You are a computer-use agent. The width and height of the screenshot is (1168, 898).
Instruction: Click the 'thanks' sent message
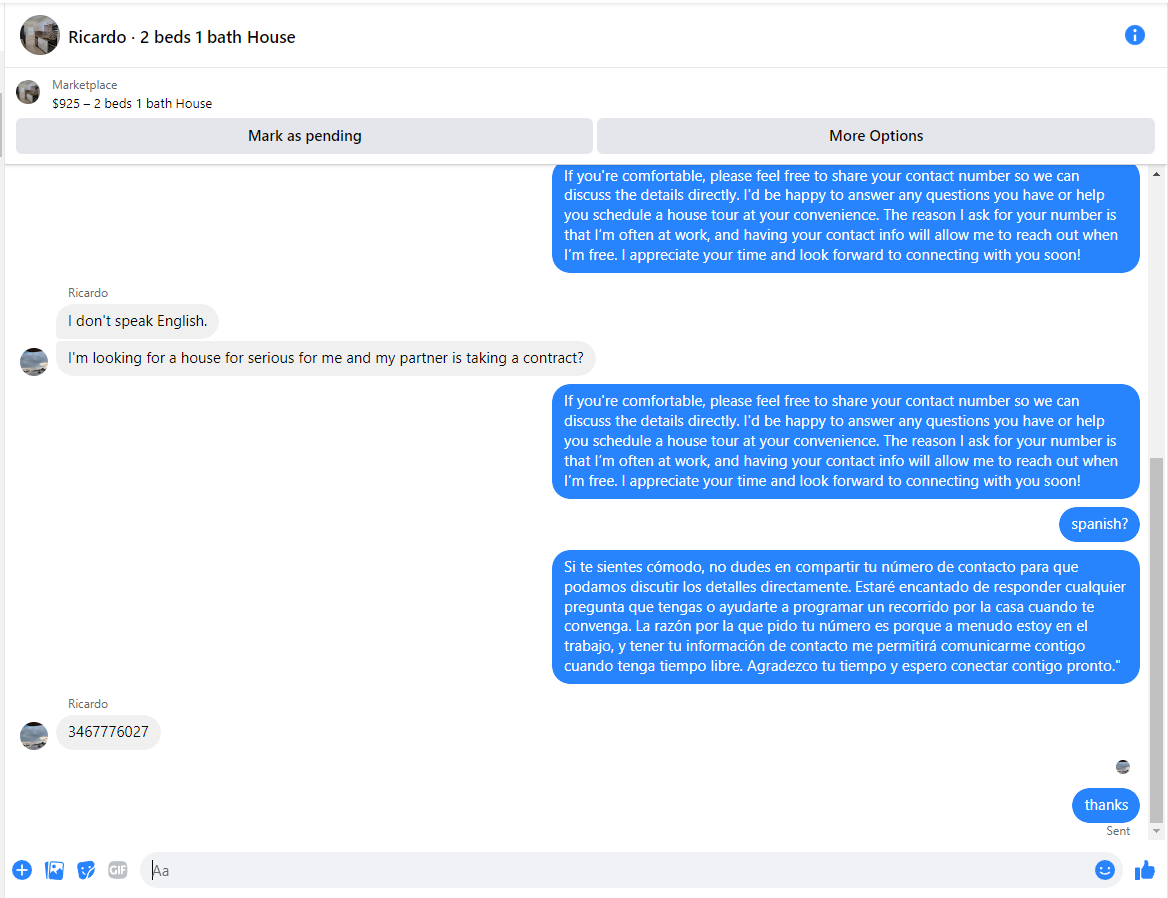pyautogui.click(x=1105, y=805)
